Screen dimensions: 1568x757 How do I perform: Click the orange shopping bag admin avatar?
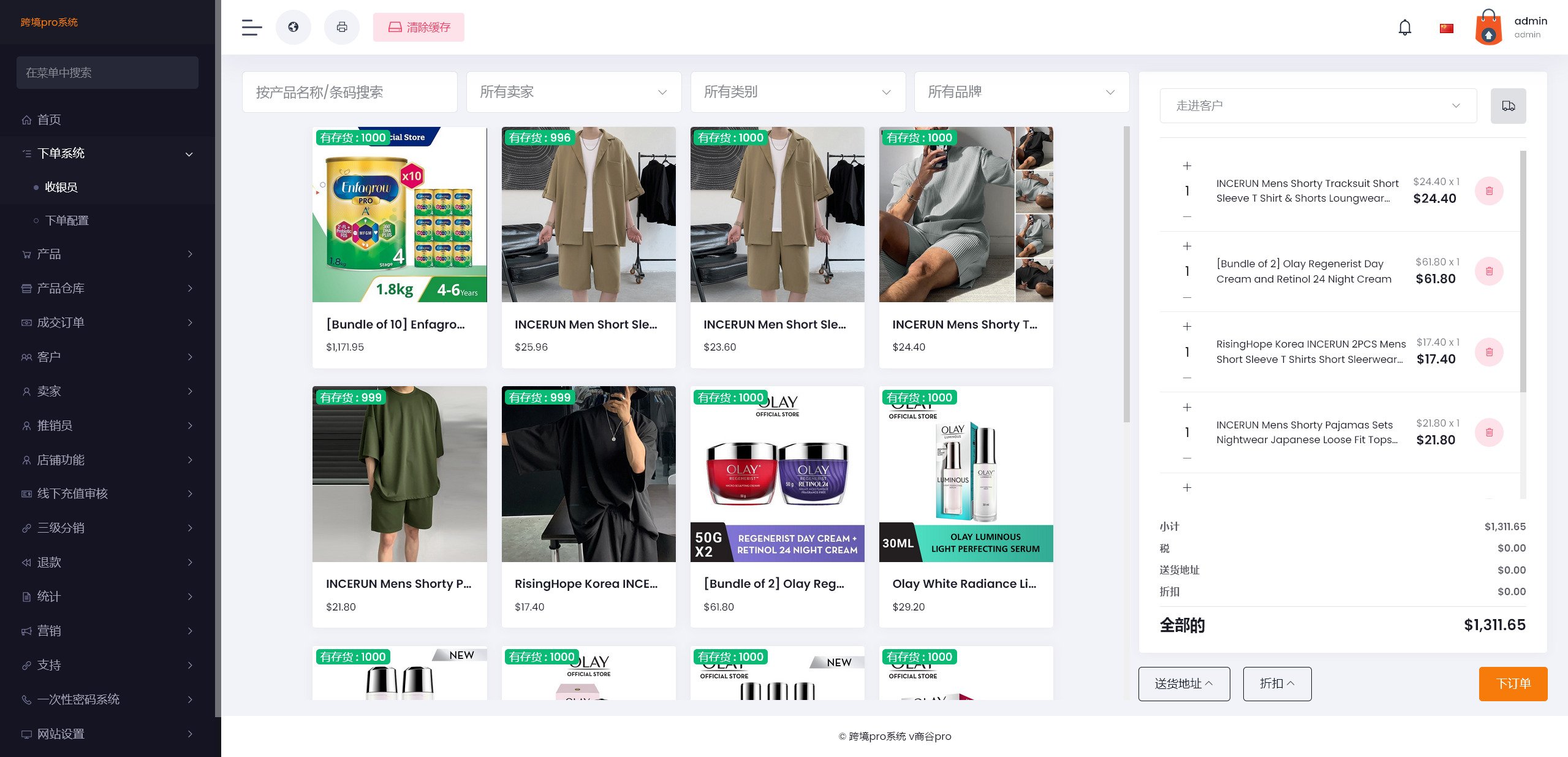1488,27
